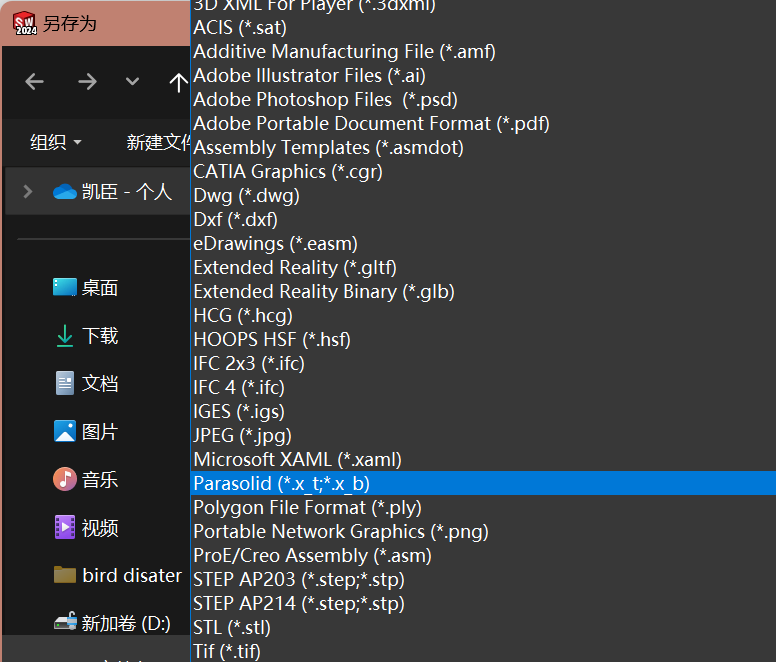The height and width of the screenshot is (662, 776).
Task: Open 图片 pictures folder icon
Action: click(65, 431)
